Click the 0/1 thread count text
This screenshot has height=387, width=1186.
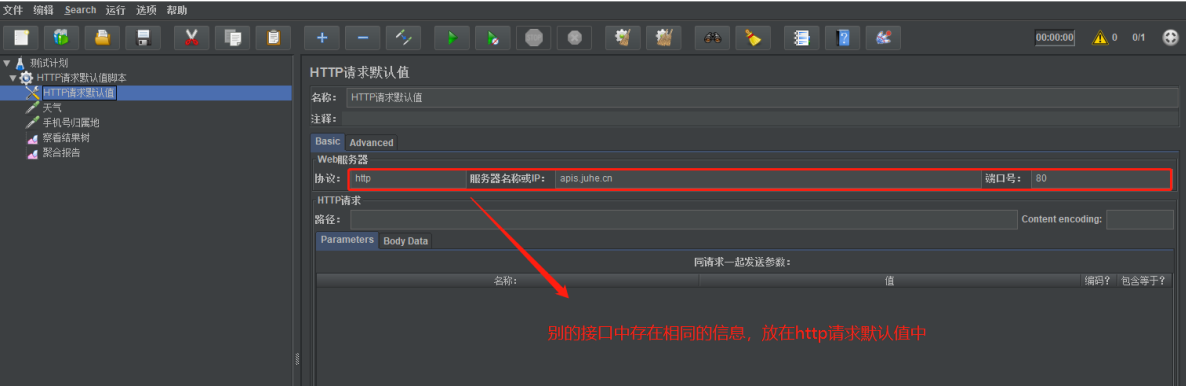(1138, 37)
